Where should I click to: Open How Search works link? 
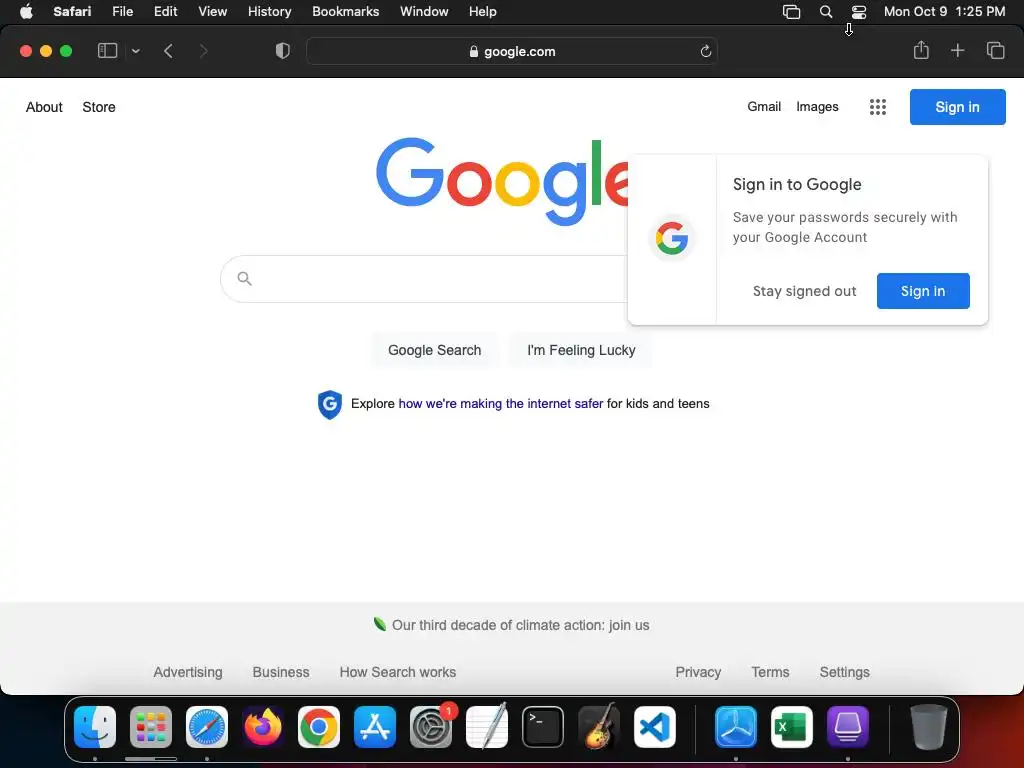pyautogui.click(x=398, y=672)
